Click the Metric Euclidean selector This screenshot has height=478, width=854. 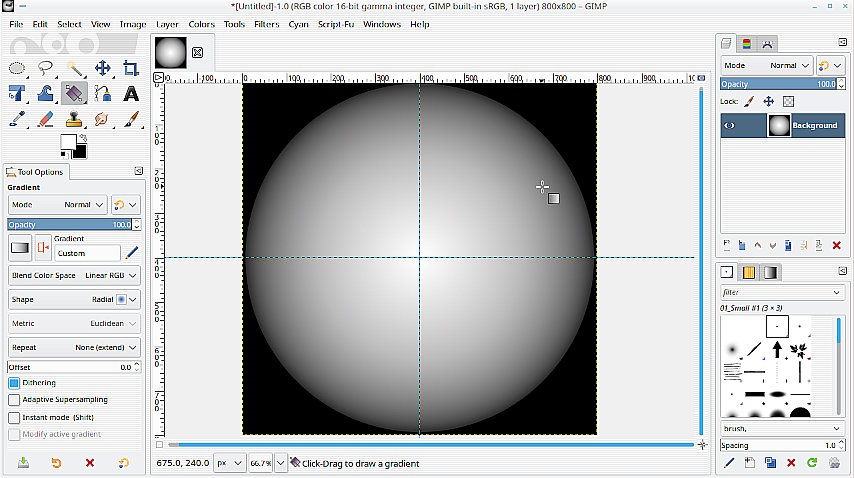click(74, 323)
